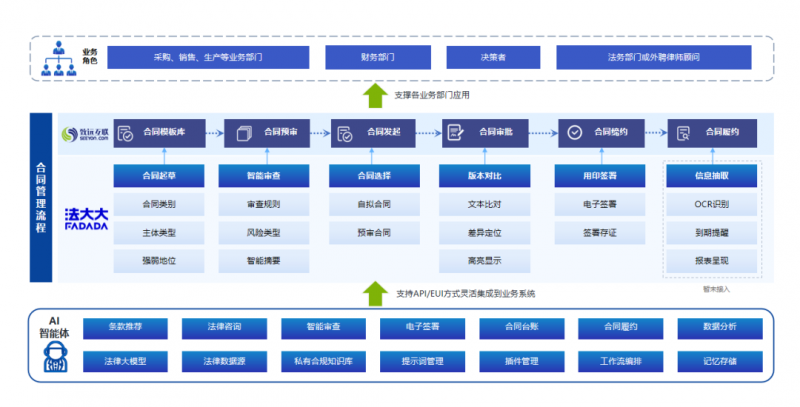Click the green arrow beside 支持API/EUI方式
800x407 pixels.
pos(374,293)
